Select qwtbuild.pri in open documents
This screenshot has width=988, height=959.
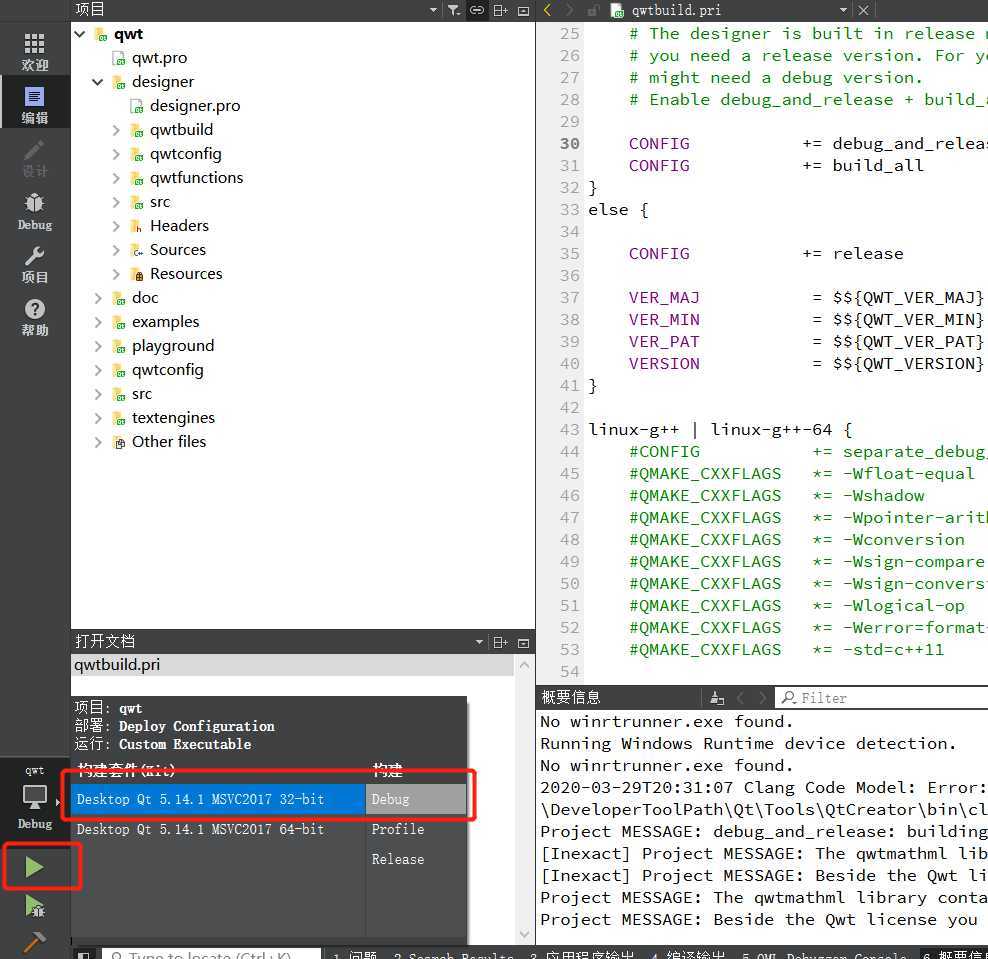click(292, 665)
